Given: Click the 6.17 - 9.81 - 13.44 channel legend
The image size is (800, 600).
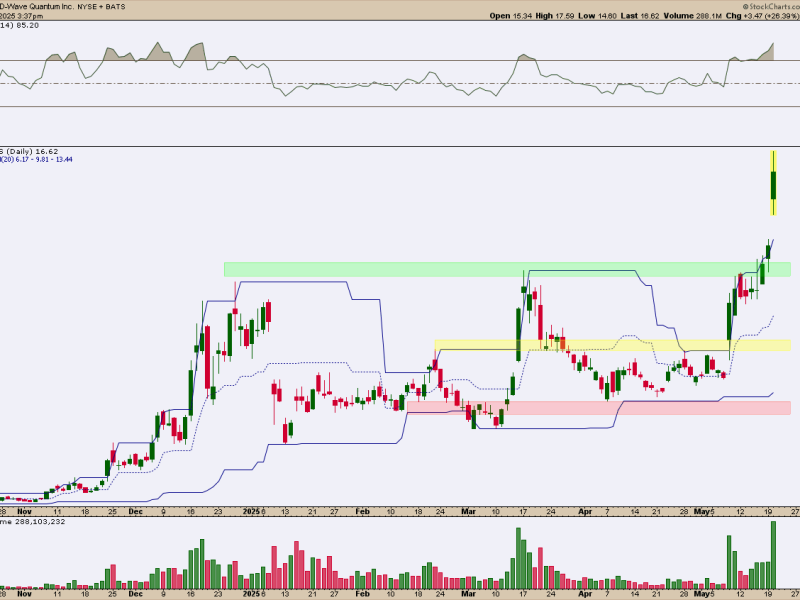Looking at the screenshot, I should (44, 160).
